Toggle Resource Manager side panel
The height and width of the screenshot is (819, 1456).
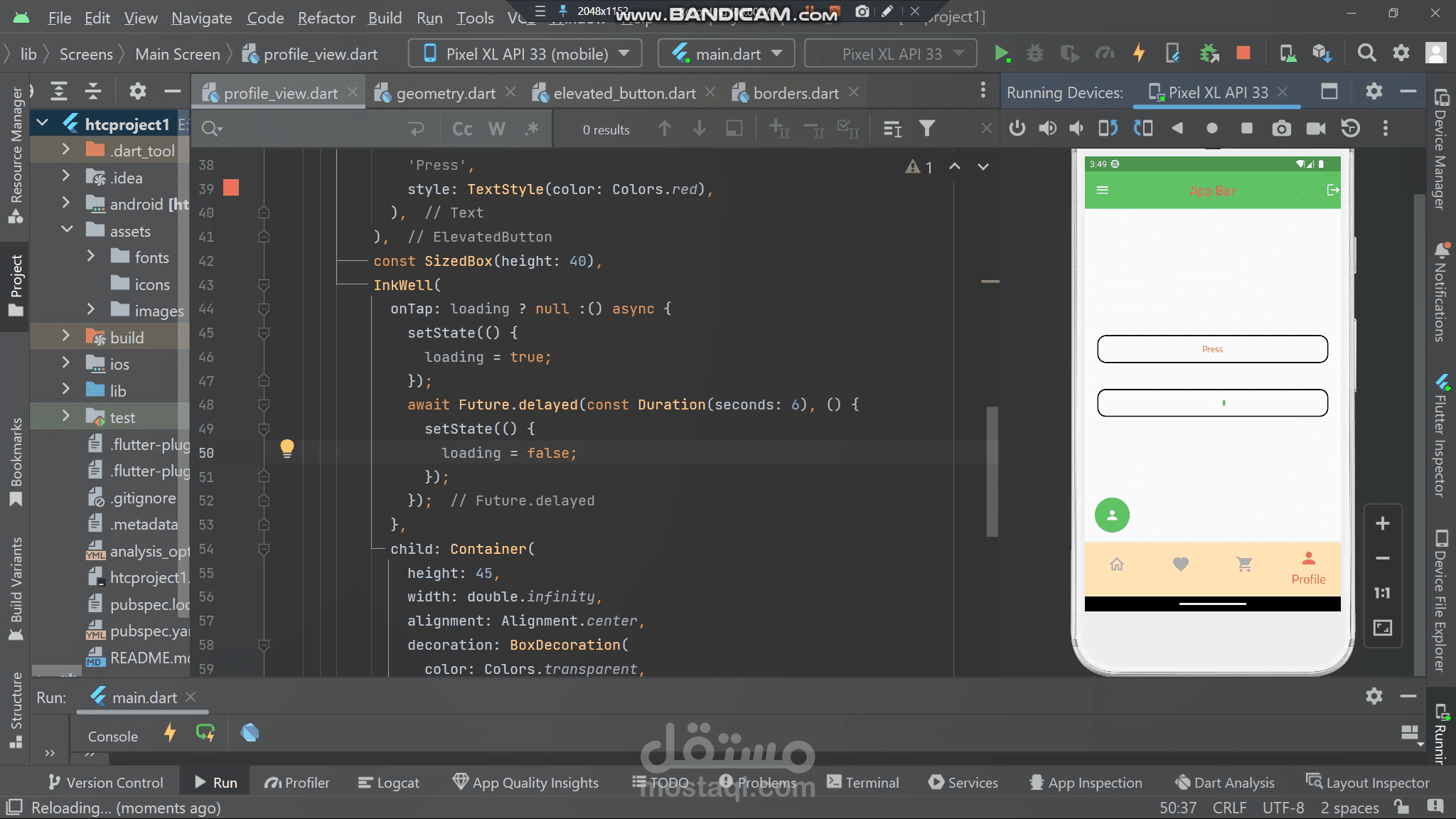(16, 155)
